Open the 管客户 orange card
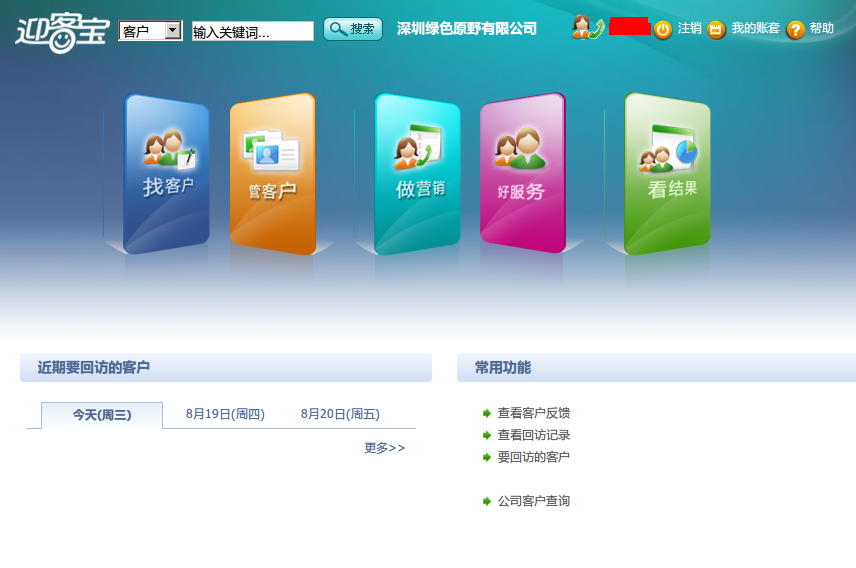Viewport: 856px width, 568px height. [x=273, y=174]
